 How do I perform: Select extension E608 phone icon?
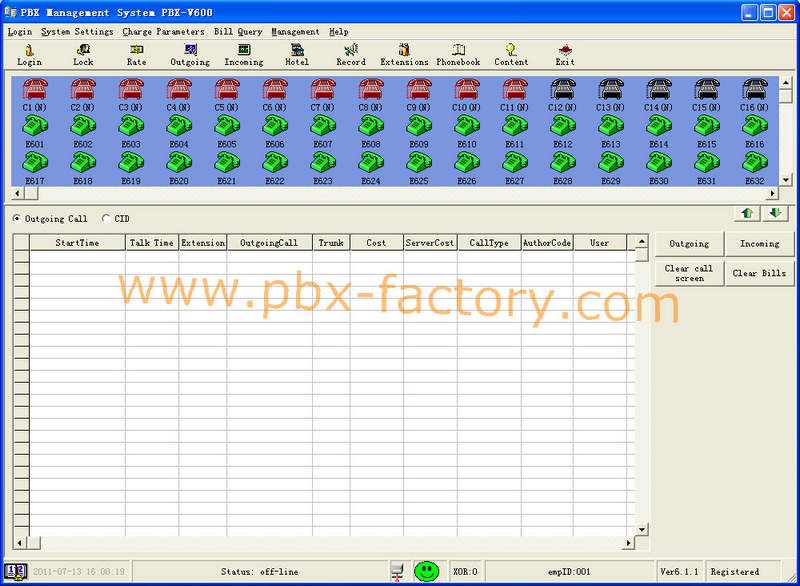[370, 125]
